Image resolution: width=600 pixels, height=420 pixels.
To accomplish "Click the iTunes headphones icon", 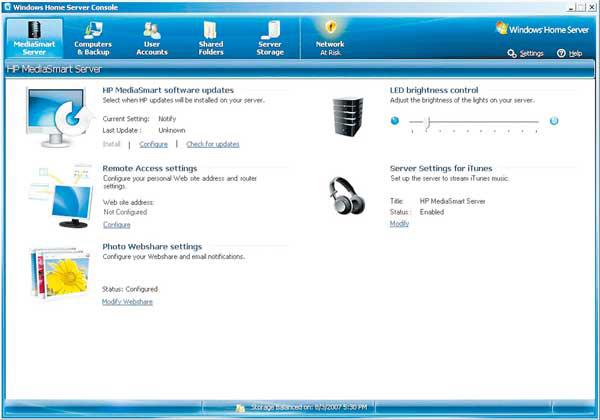I will pos(347,195).
